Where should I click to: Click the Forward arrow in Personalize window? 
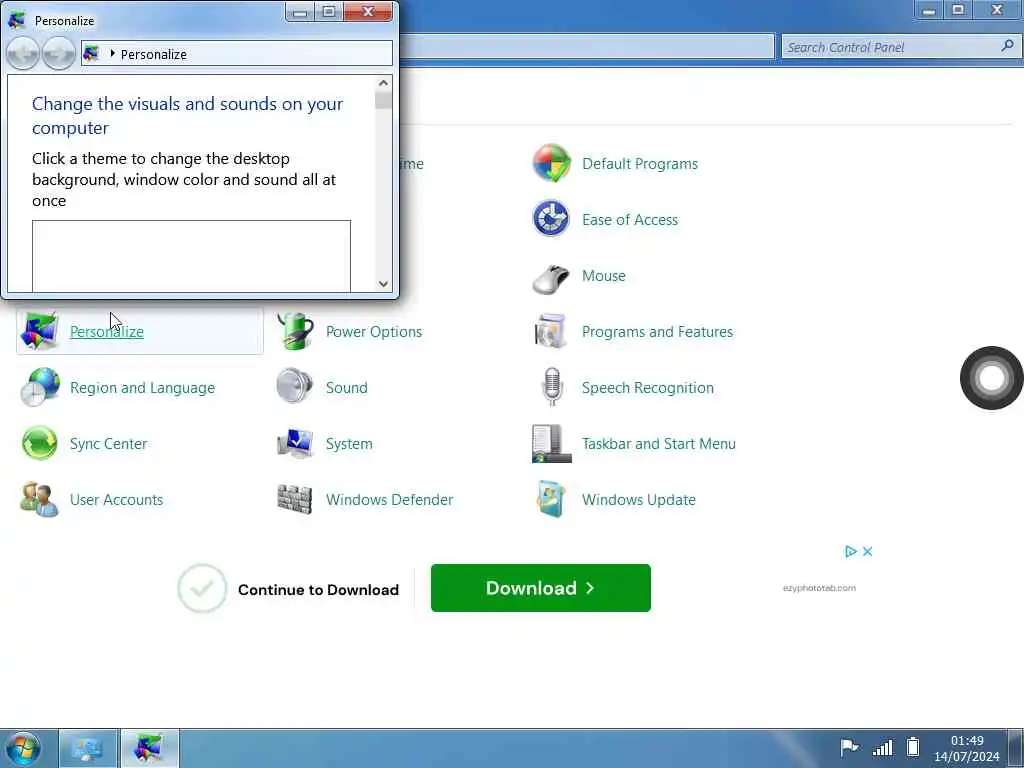(59, 53)
